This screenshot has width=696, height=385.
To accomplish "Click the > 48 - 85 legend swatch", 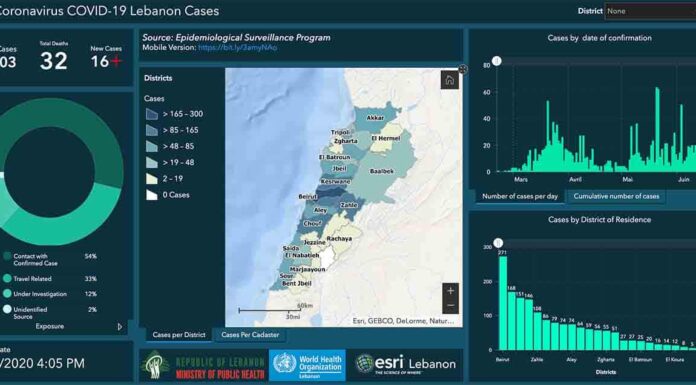I will tap(152, 147).
